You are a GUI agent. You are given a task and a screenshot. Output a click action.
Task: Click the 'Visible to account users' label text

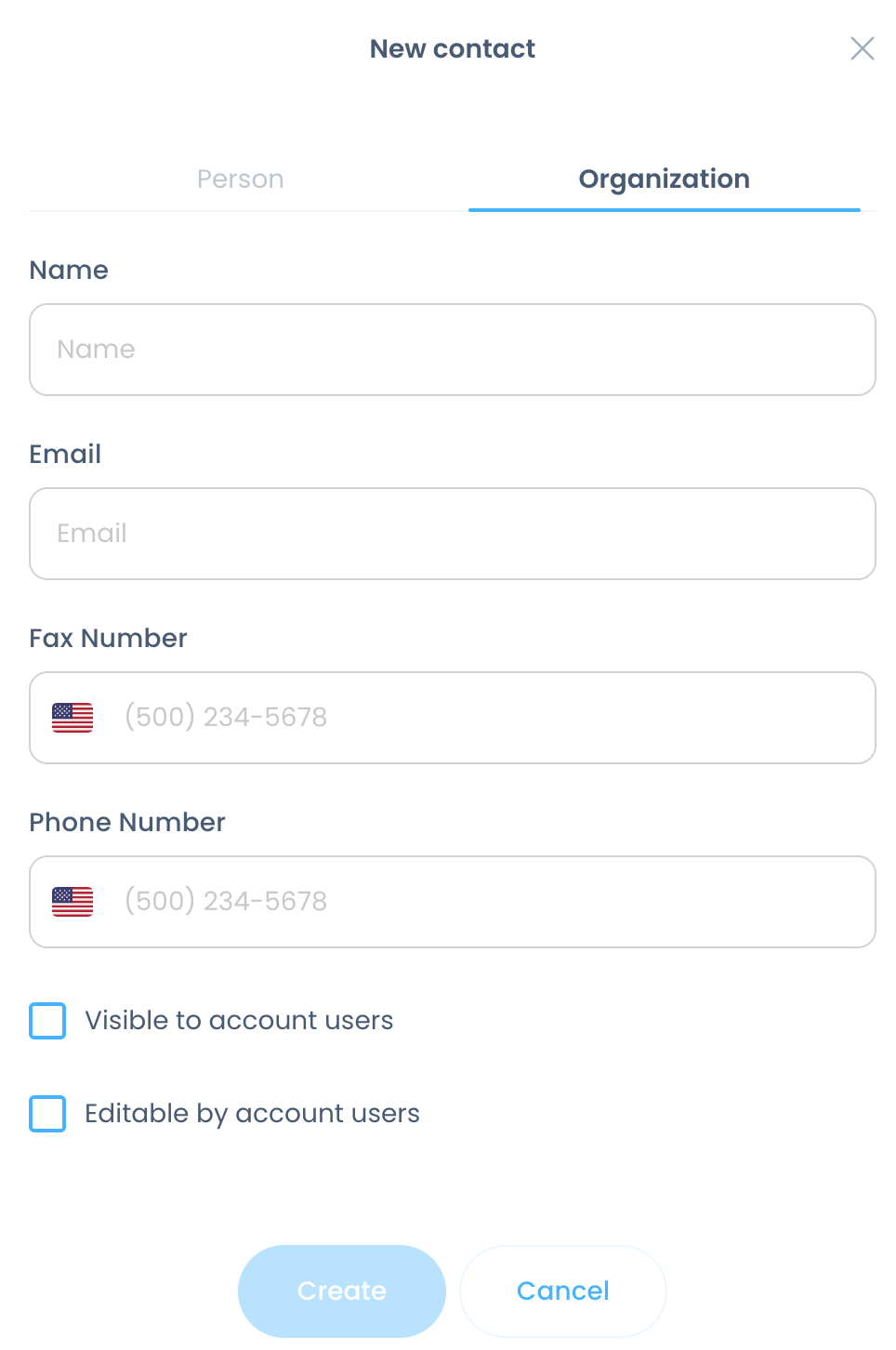239,1021
